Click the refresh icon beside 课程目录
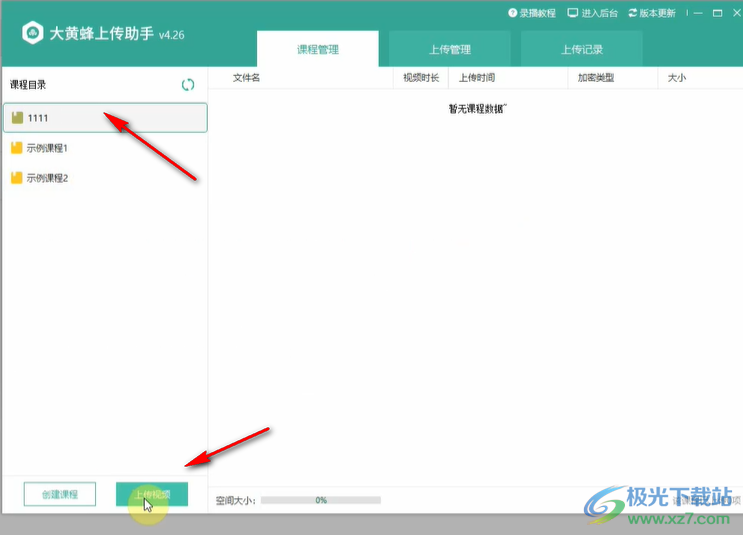 point(188,85)
